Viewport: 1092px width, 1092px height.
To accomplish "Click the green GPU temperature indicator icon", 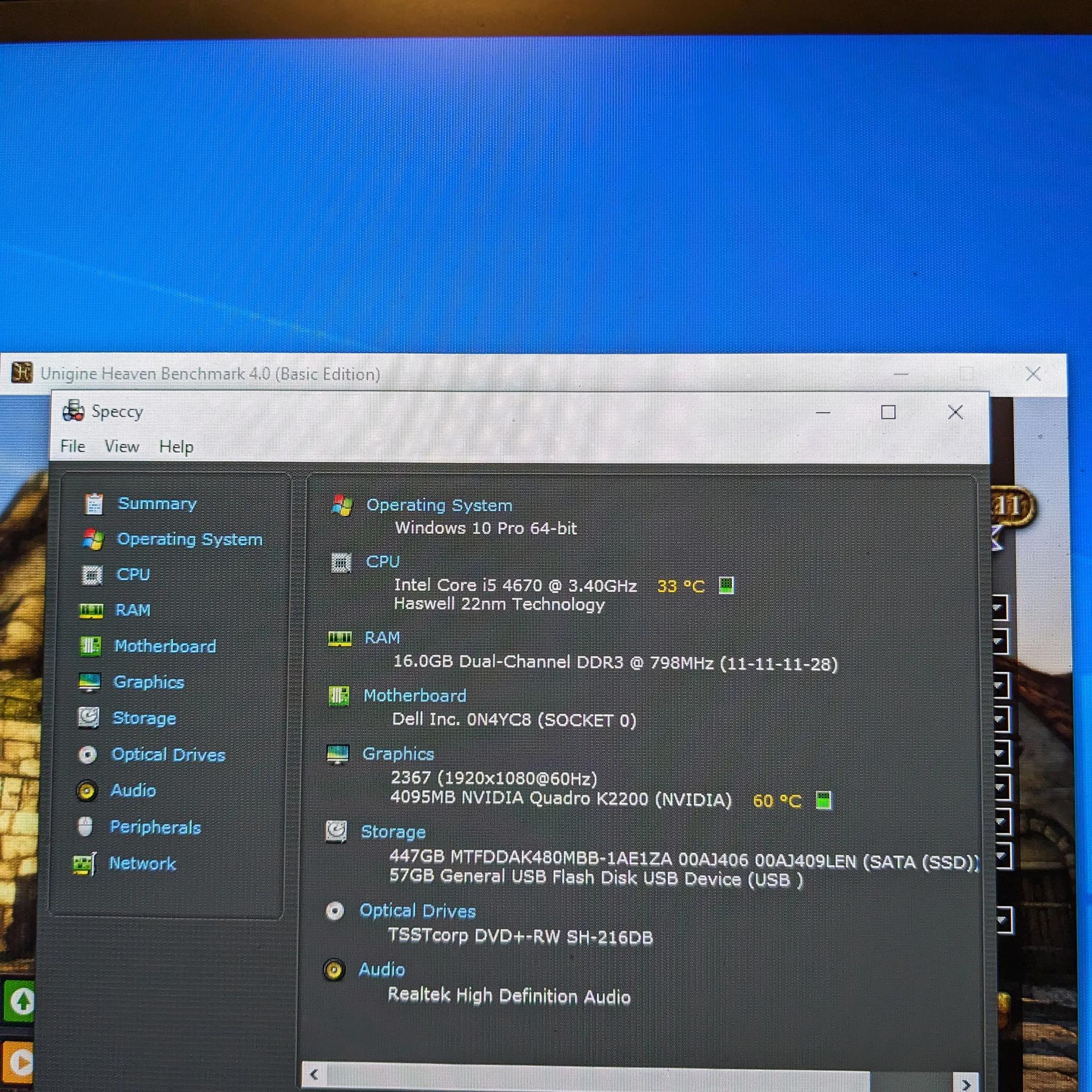I will [x=824, y=800].
